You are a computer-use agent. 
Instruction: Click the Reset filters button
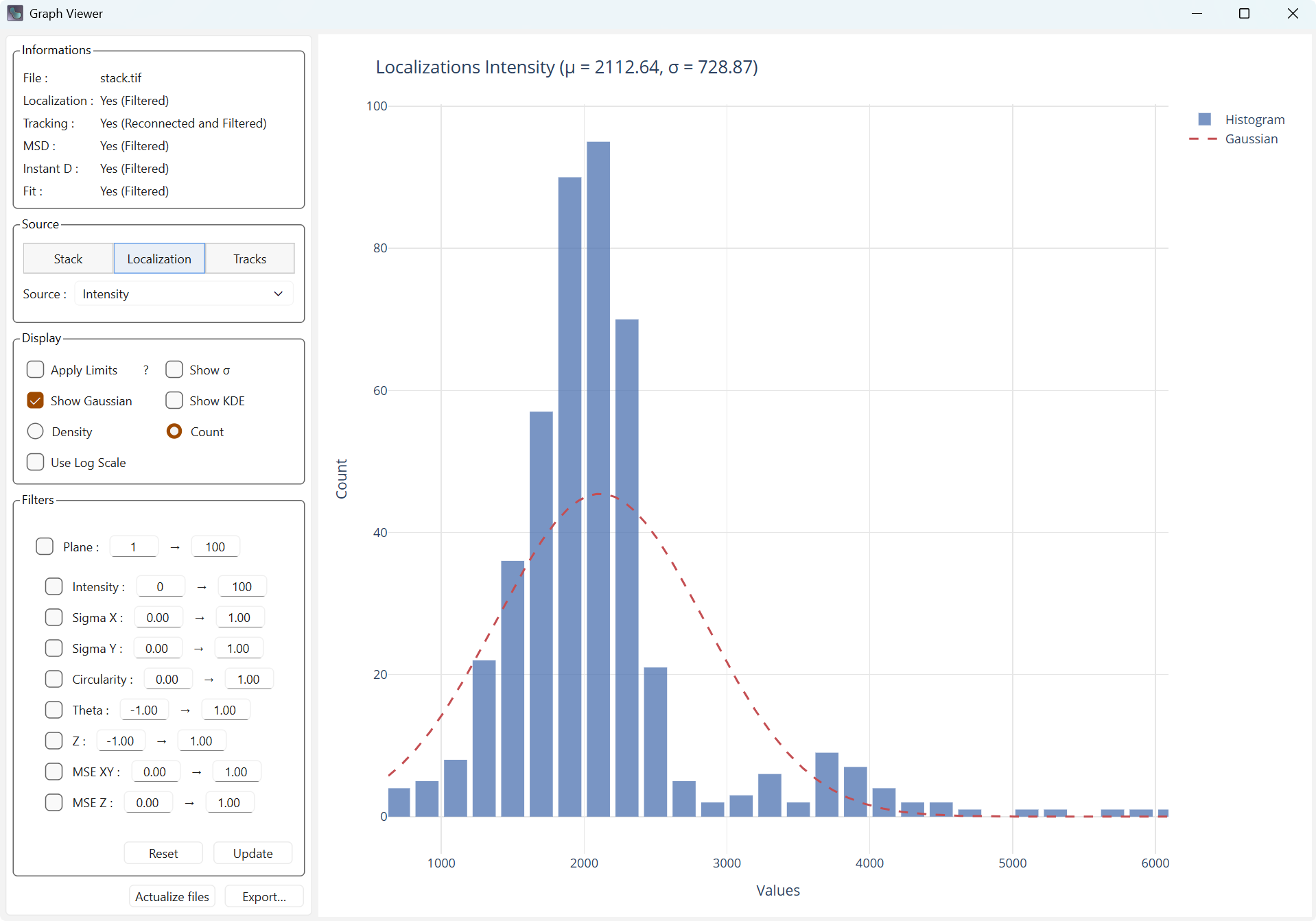pos(163,852)
